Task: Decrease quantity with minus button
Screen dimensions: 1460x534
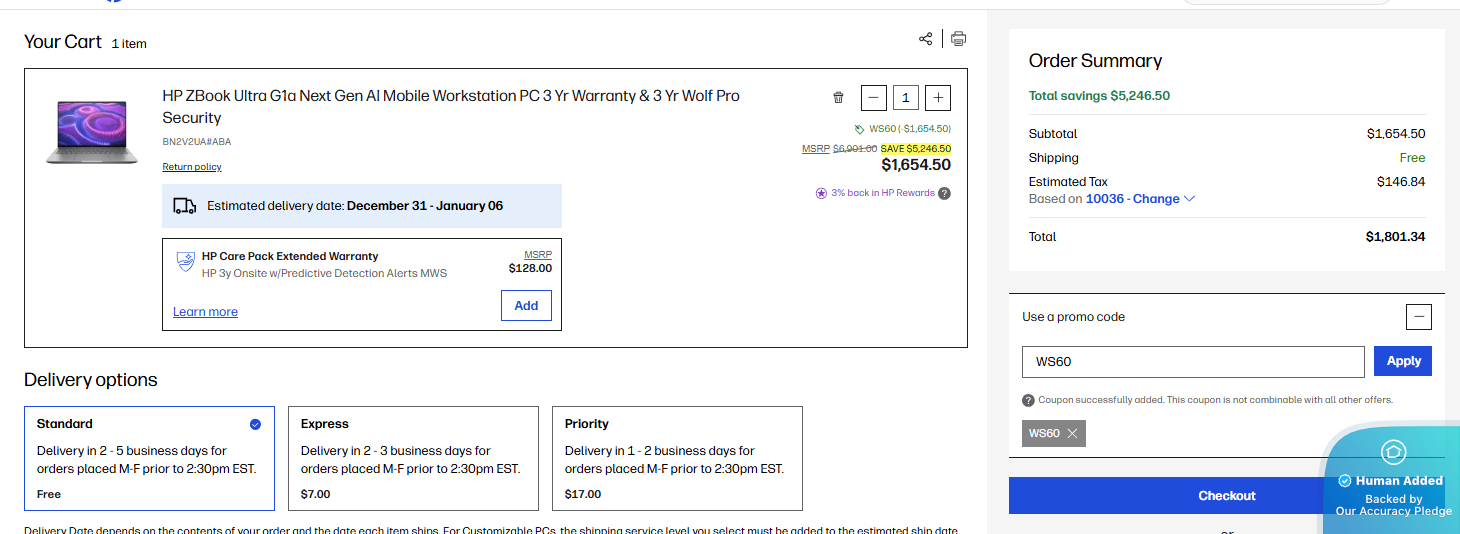Action: point(874,98)
